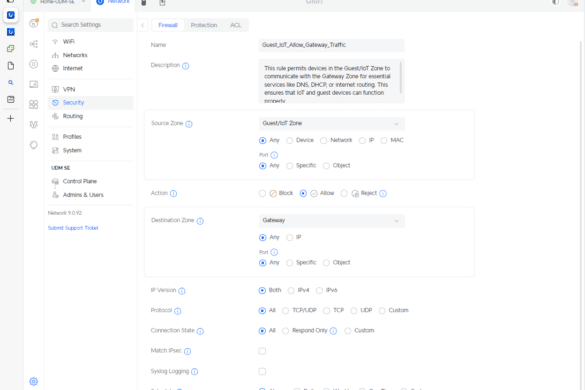Image resolution: width=585 pixels, height=390 pixels.
Task: Select Network under Source Zone
Action: 323,141
